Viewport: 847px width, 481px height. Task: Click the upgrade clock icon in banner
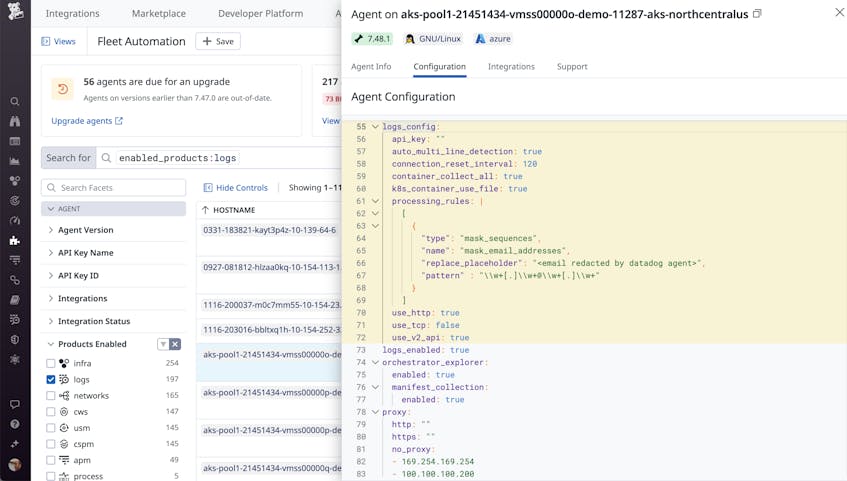coord(63,89)
